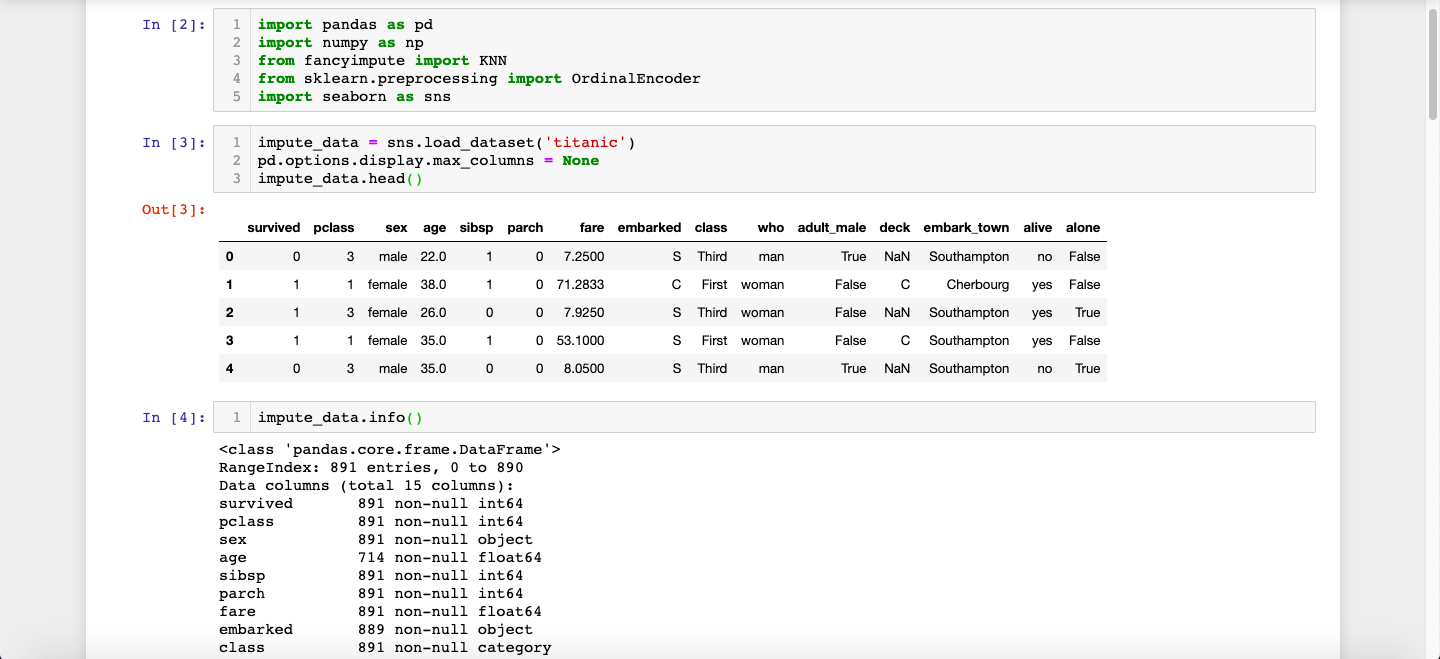Image resolution: width=1440 pixels, height=659 pixels.
Task: Click the 'pclass' column header
Action: tap(334, 228)
